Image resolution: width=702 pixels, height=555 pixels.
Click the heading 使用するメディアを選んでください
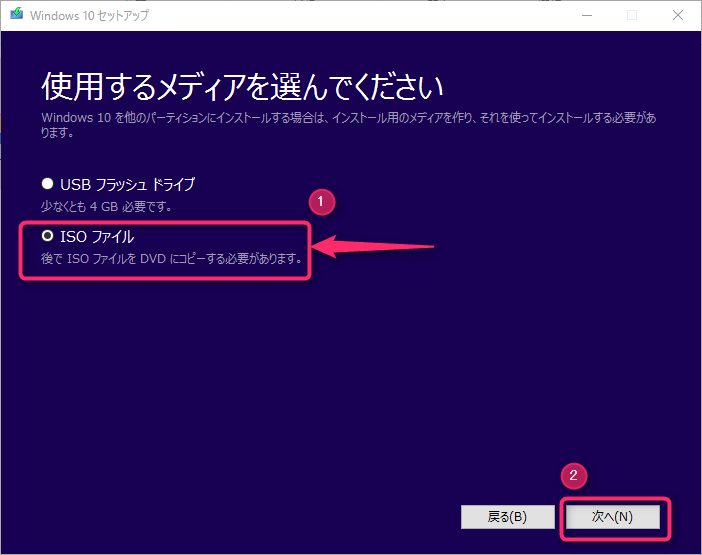[x=242, y=86]
